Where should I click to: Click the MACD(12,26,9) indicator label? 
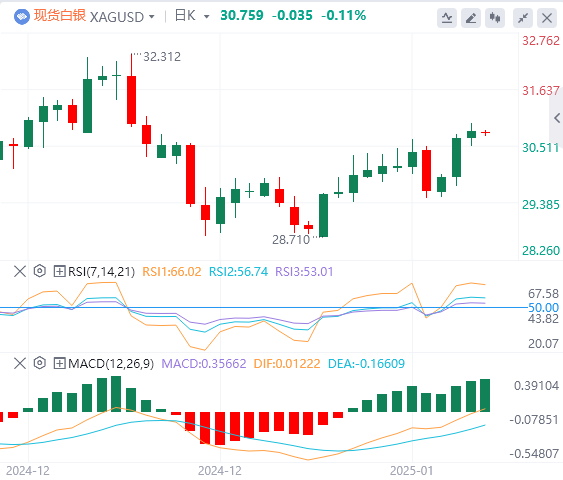coord(111,364)
